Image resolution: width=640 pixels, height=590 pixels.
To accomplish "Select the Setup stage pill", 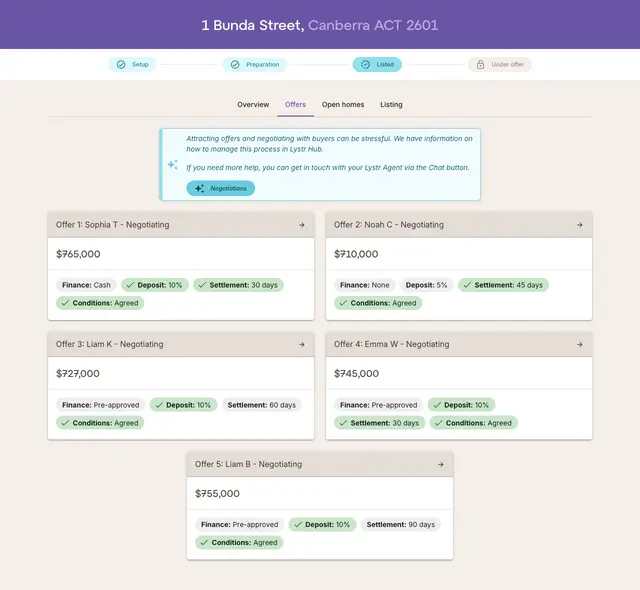I will [132, 64].
